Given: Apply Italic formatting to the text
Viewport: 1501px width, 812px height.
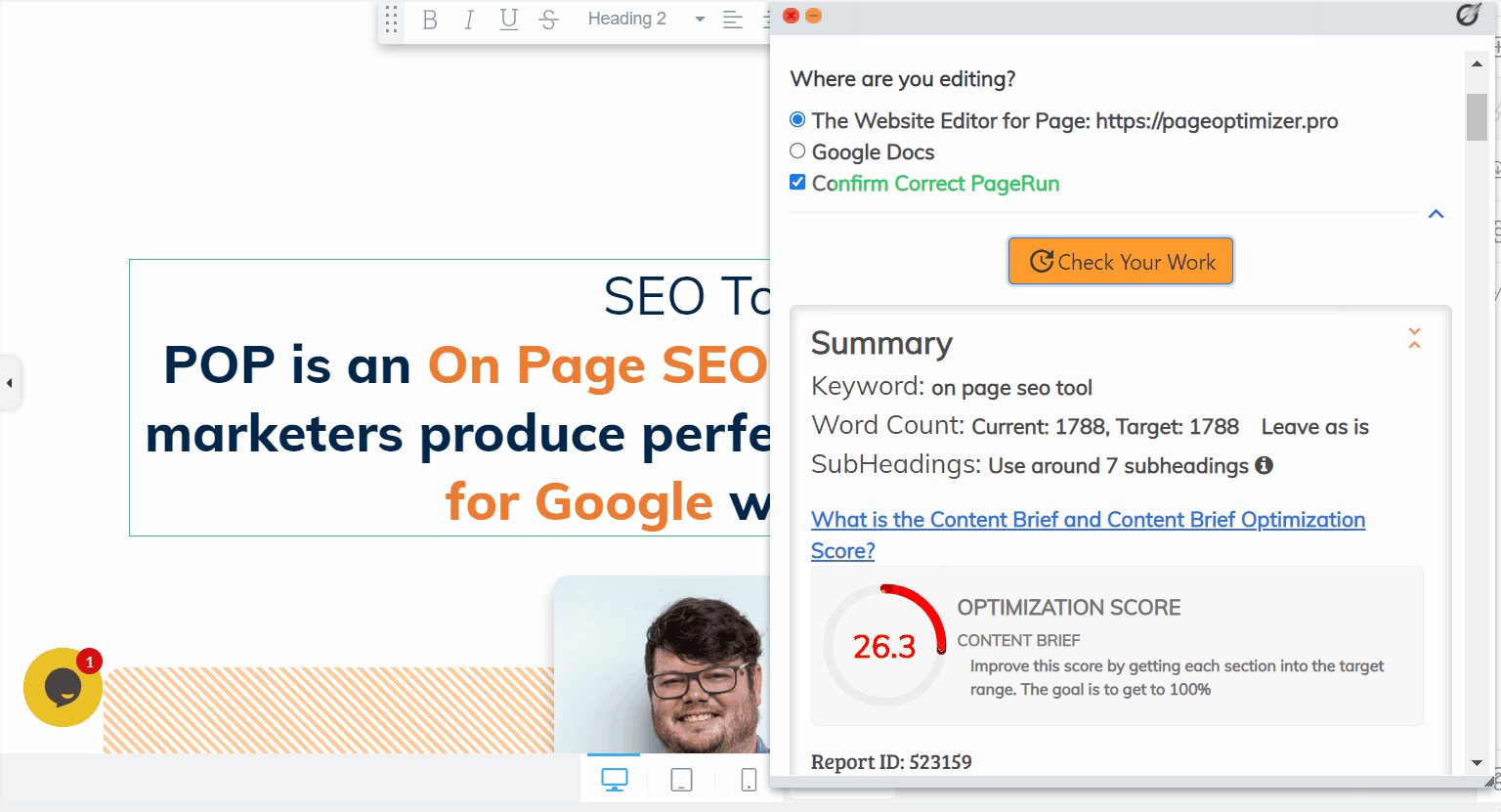Looking at the screenshot, I should (x=468, y=19).
